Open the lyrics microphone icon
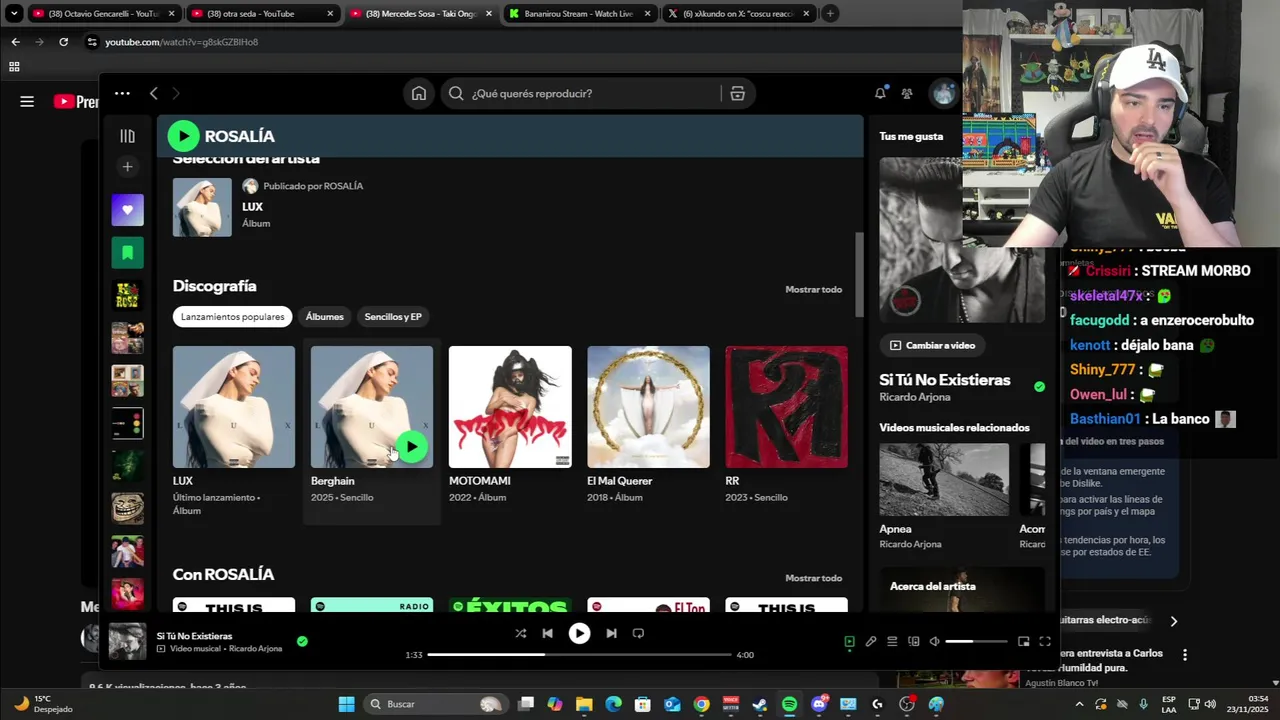The height and width of the screenshot is (720, 1280). click(x=871, y=642)
